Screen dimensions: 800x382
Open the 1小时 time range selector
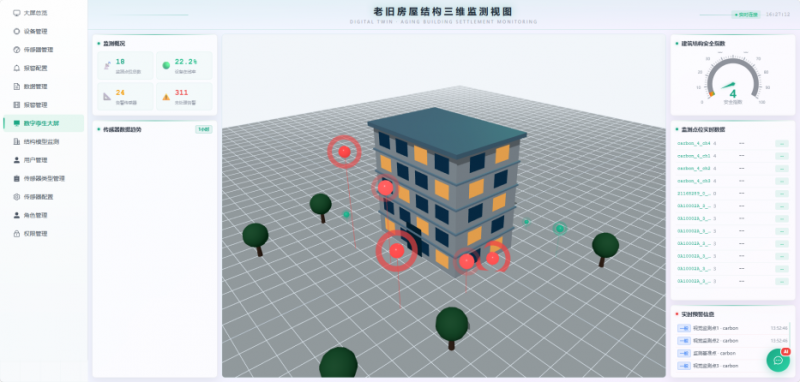[204, 130]
